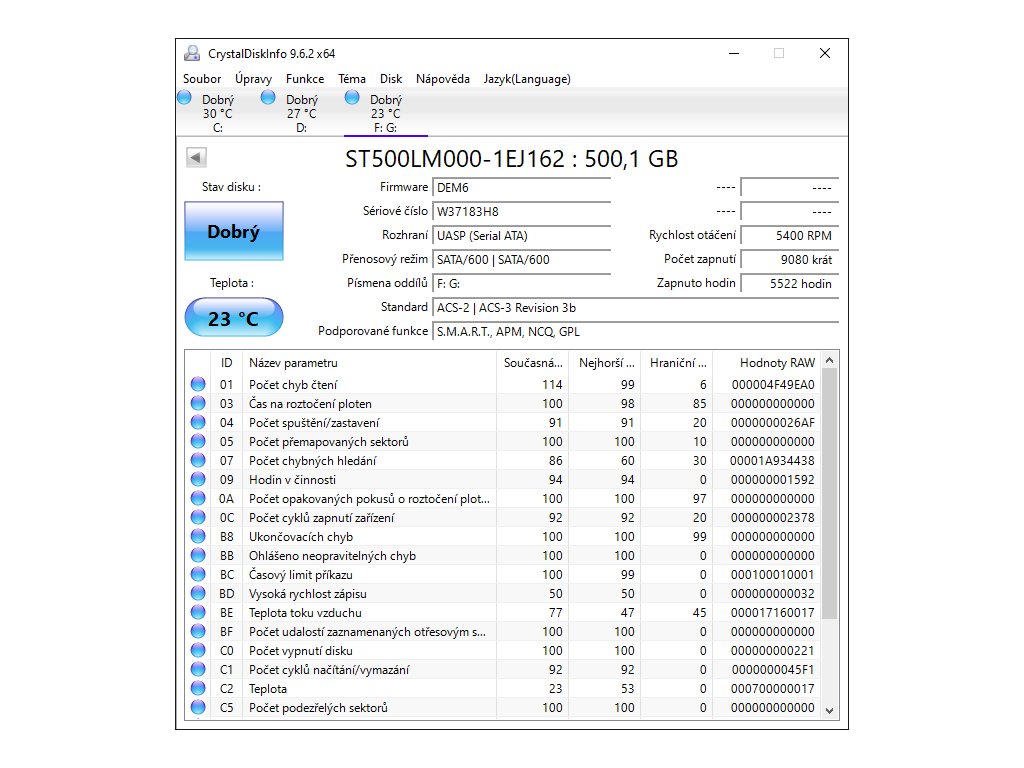The width and height of the screenshot is (1024, 768).
Task: Select drive C: status orb
Action: coord(184,98)
